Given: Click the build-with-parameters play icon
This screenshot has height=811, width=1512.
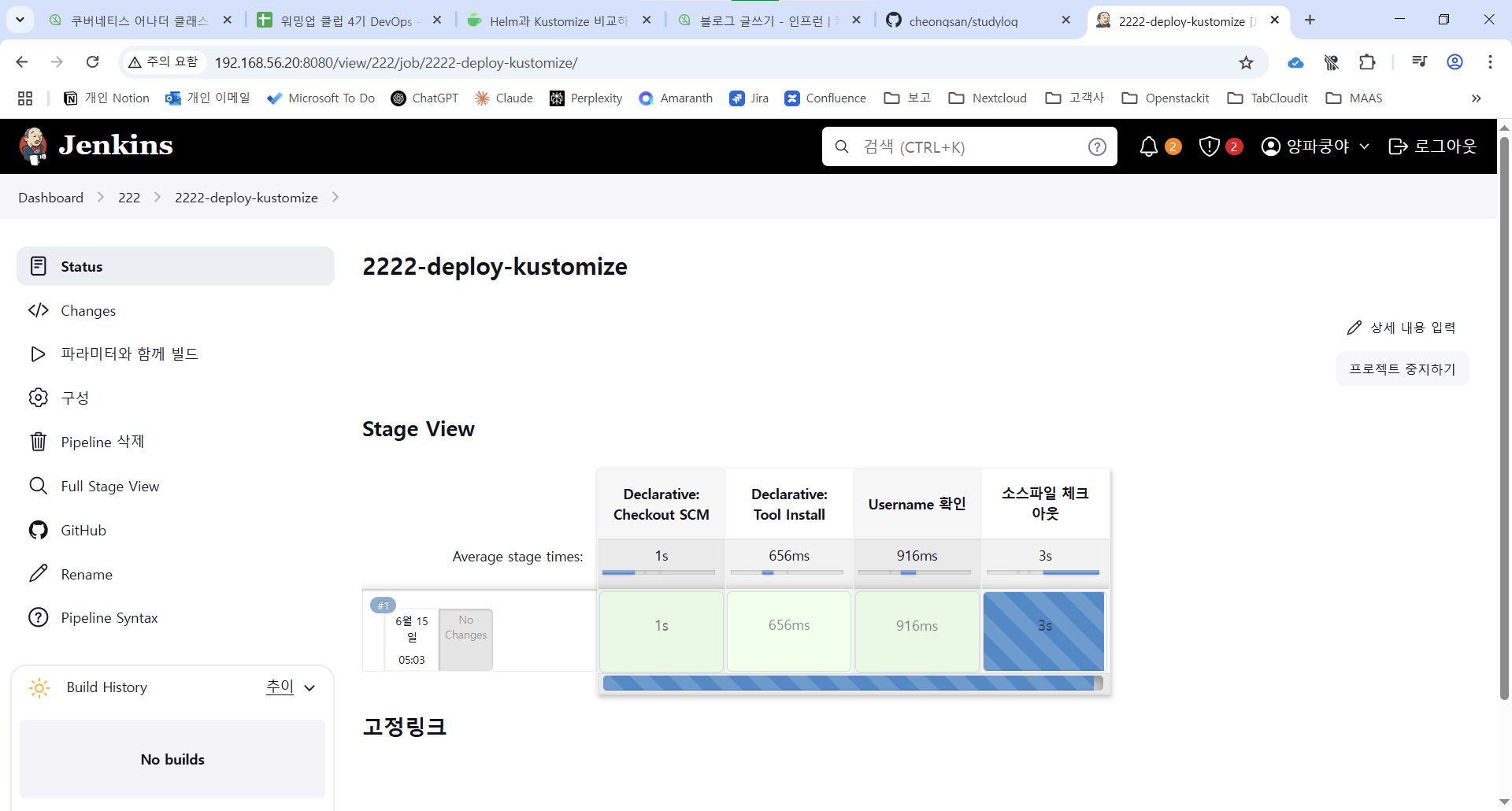Looking at the screenshot, I should [x=38, y=354].
